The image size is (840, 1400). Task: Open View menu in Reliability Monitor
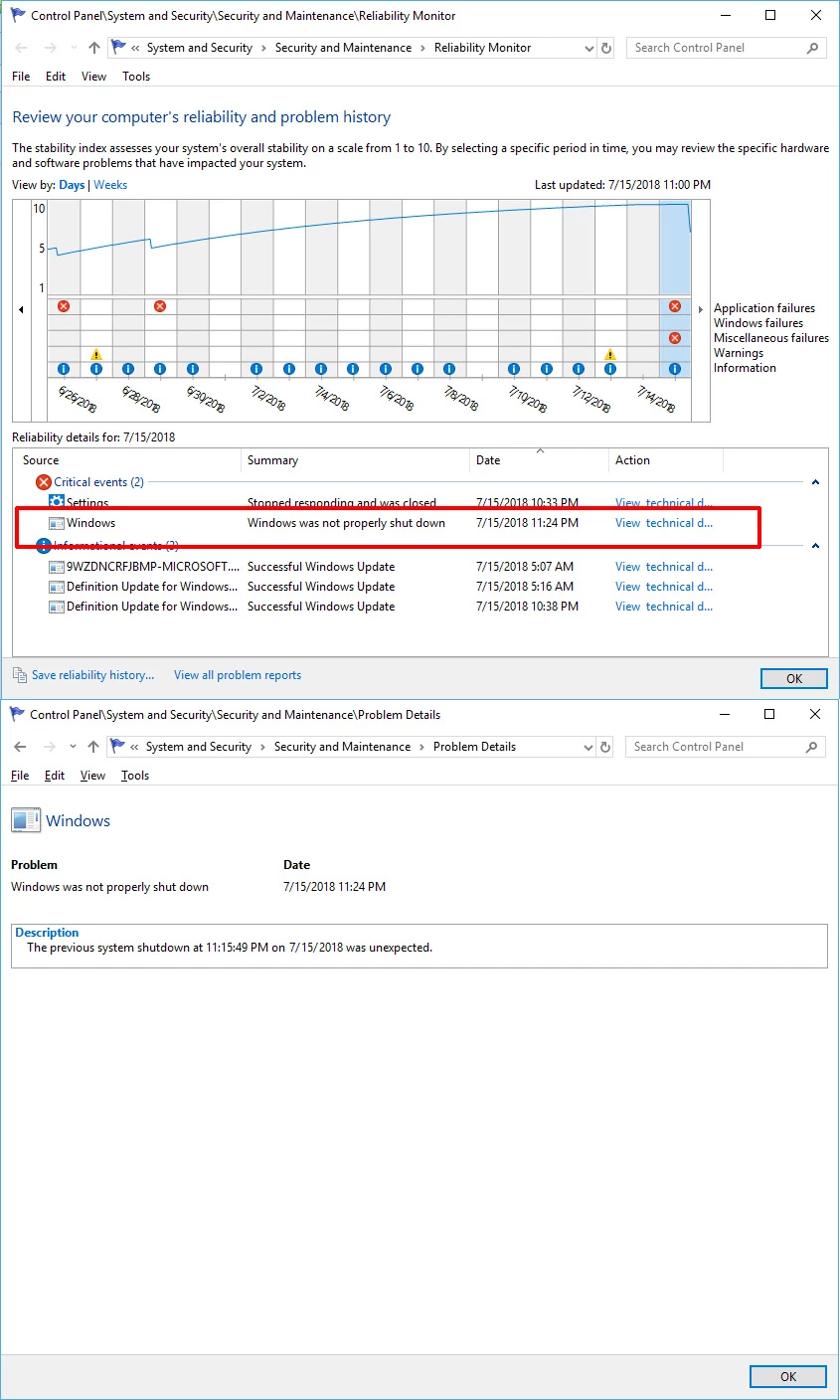(93, 77)
